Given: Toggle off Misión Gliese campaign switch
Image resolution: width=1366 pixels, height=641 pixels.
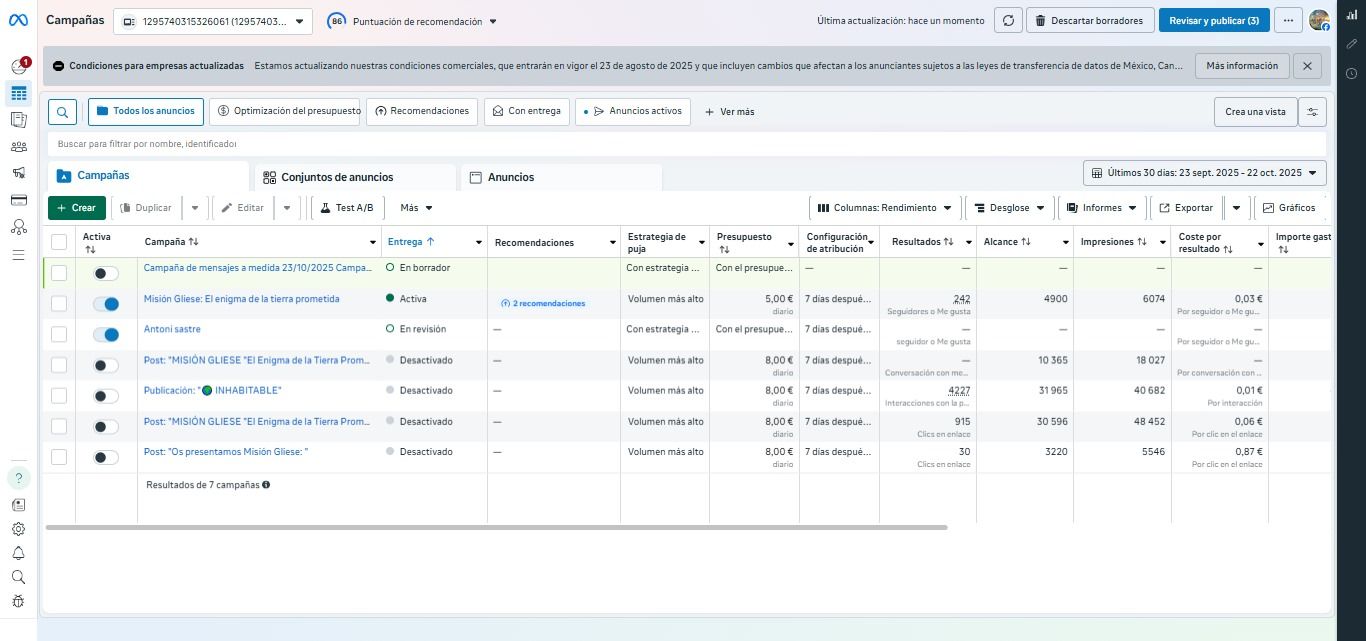Looking at the screenshot, I should click(105, 304).
